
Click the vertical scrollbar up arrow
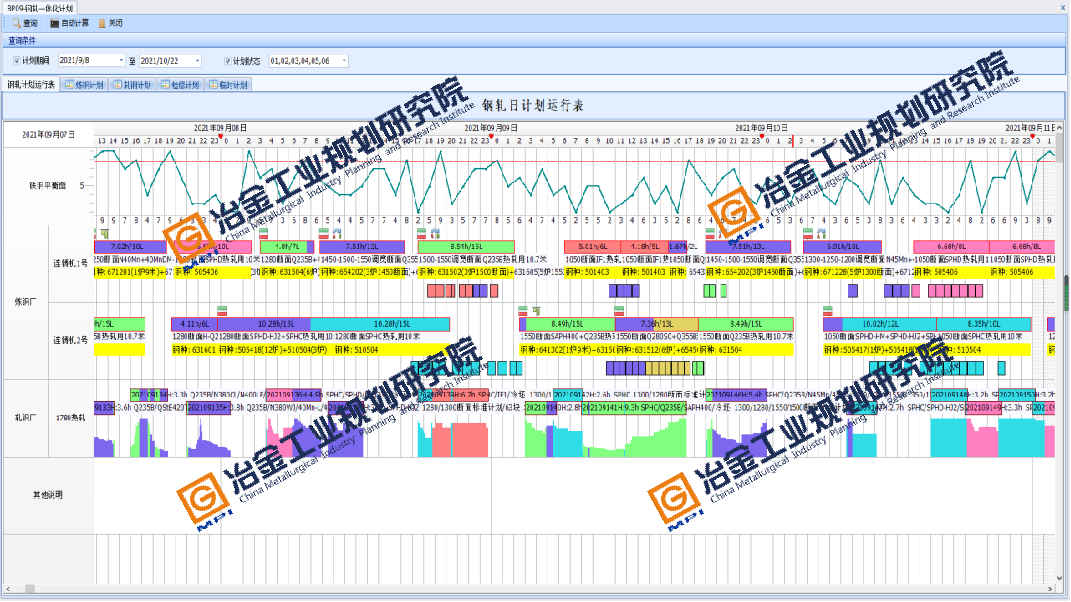[1059, 128]
